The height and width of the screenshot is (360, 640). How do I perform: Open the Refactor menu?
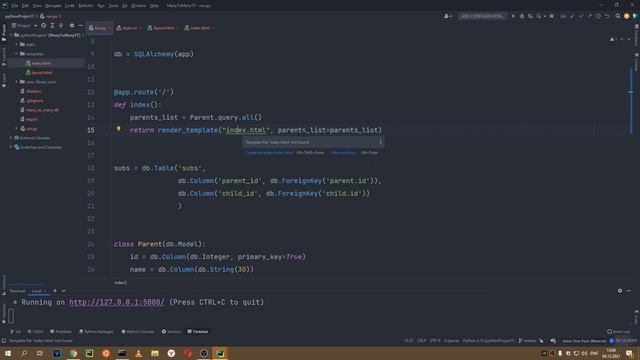[86, 6]
